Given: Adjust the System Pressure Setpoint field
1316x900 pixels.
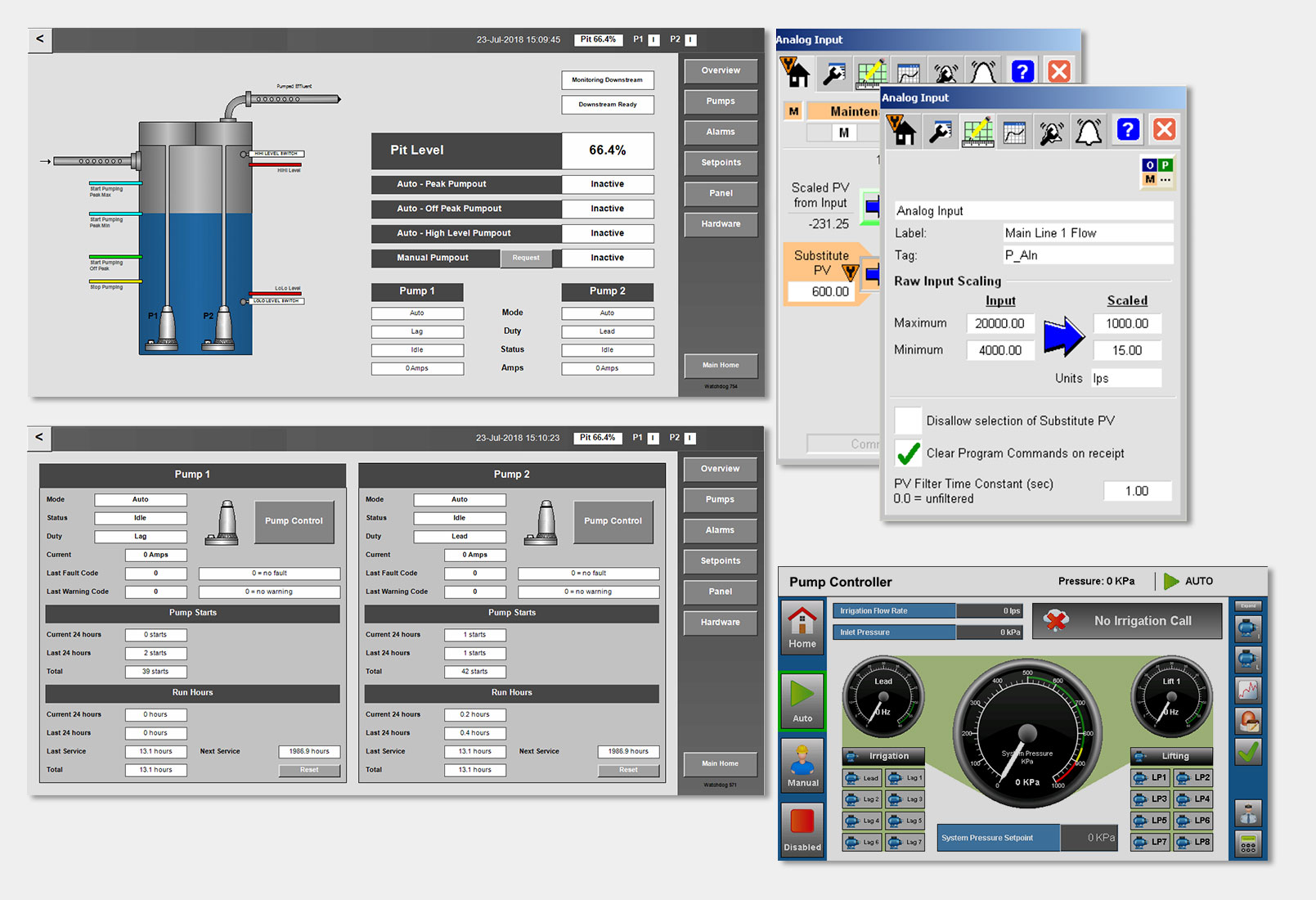Looking at the screenshot, I should pos(1089,837).
